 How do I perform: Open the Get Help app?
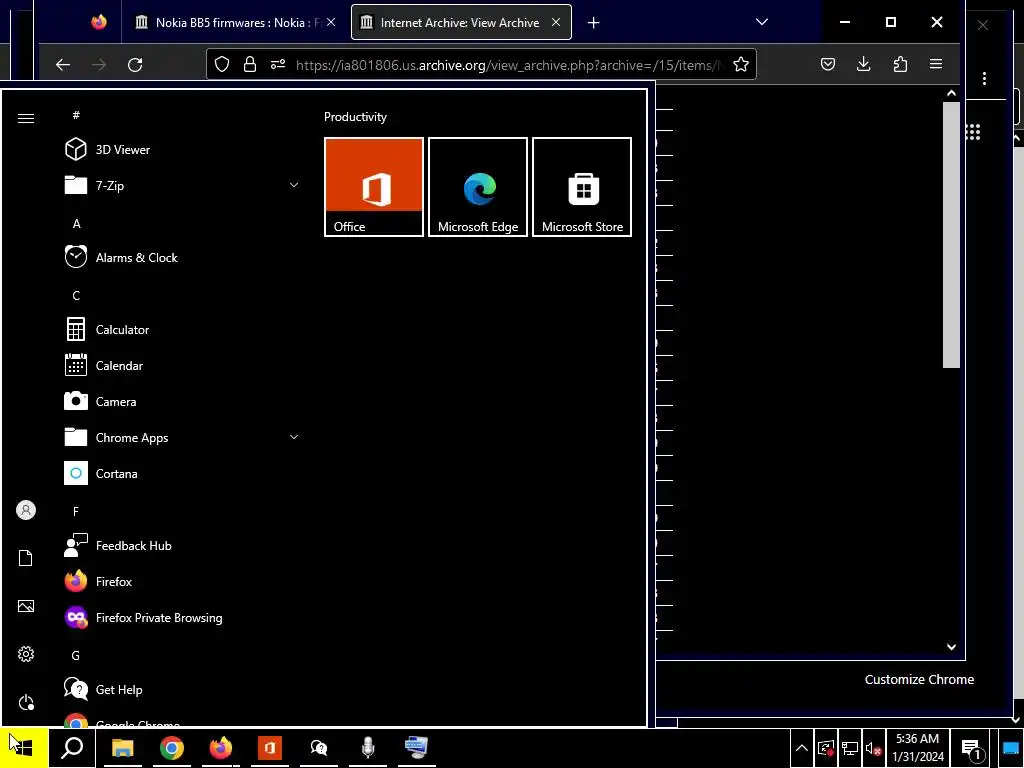(x=182, y=690)
